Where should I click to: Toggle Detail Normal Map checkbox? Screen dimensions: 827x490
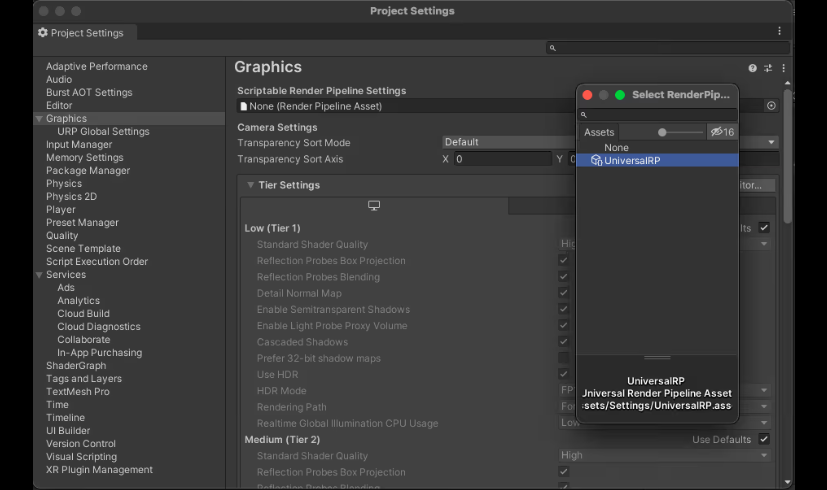point(563,293)
